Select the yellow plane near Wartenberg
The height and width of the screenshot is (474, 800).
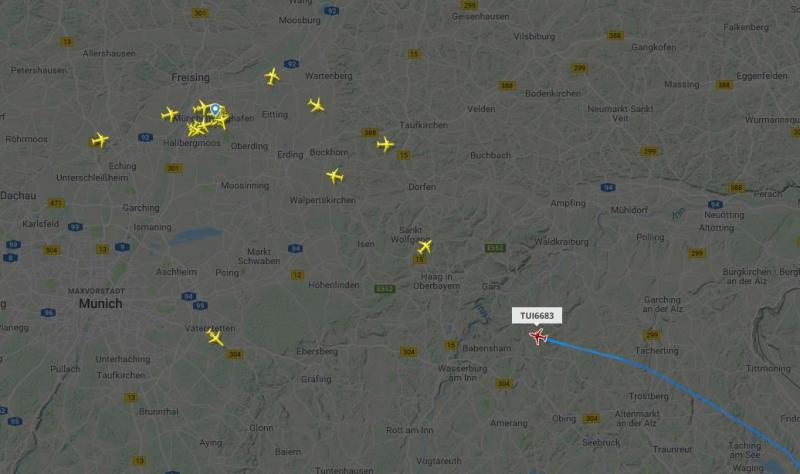coord(272,77)
